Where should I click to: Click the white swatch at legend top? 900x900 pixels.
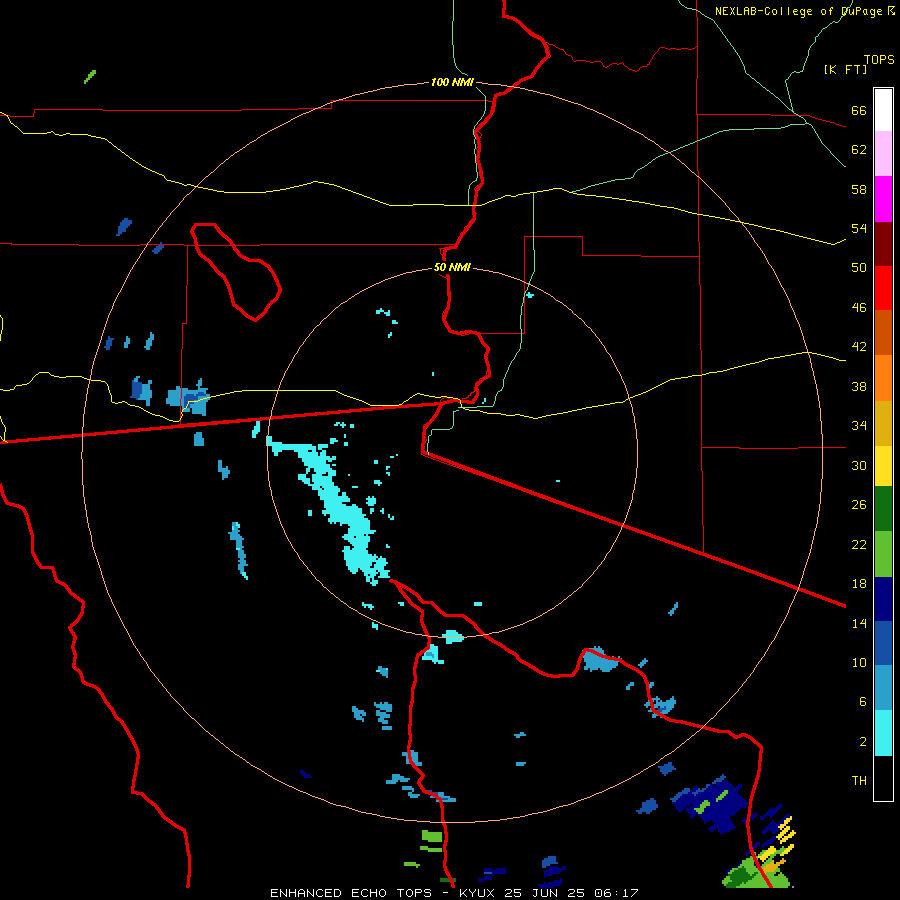tap(883, 110)
